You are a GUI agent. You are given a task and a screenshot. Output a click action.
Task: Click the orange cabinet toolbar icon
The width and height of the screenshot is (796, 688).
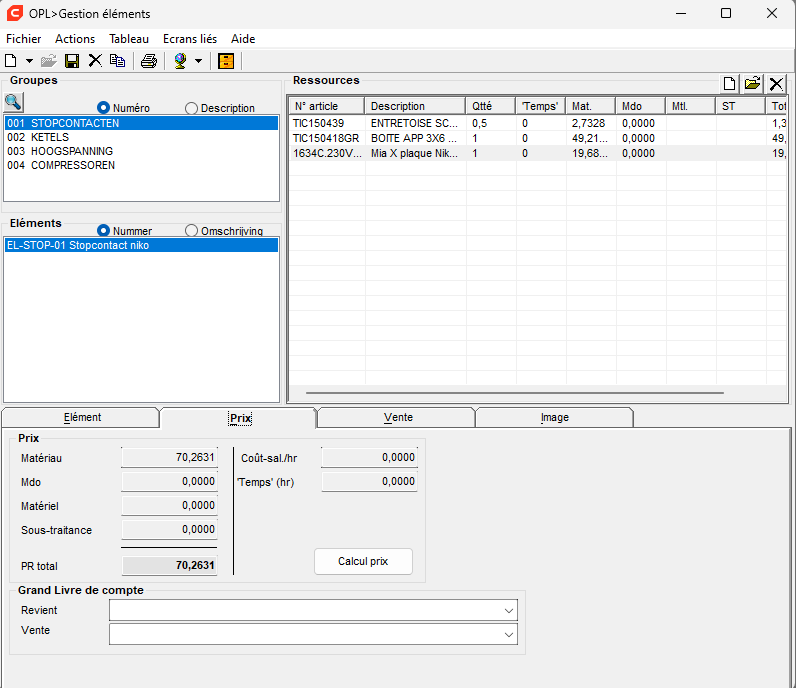[x=226, y=61]
